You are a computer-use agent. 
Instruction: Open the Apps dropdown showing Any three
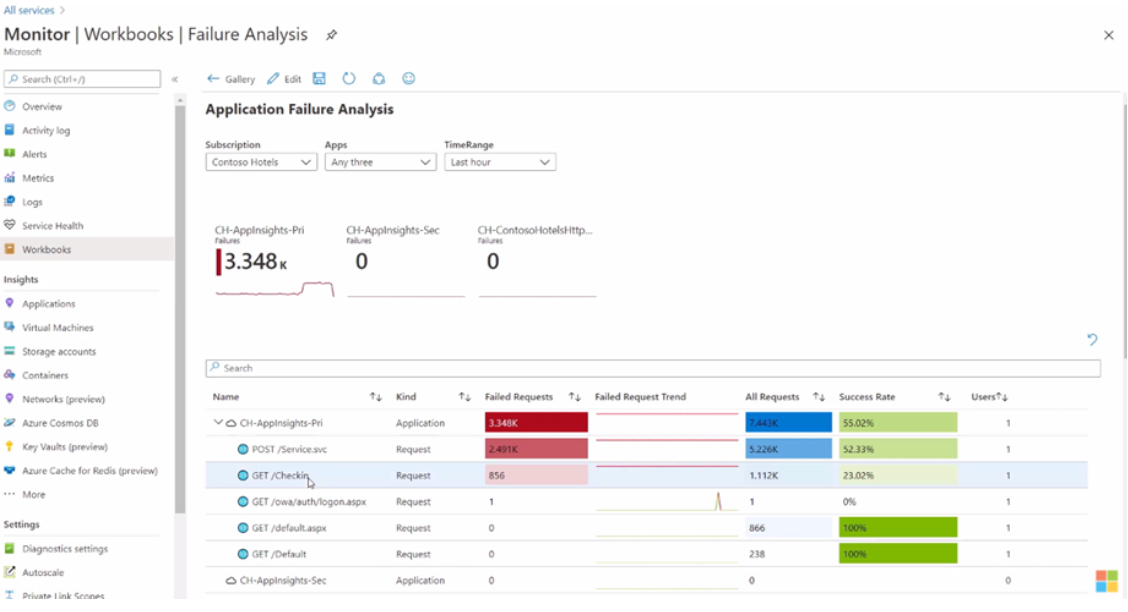point(381,162)
